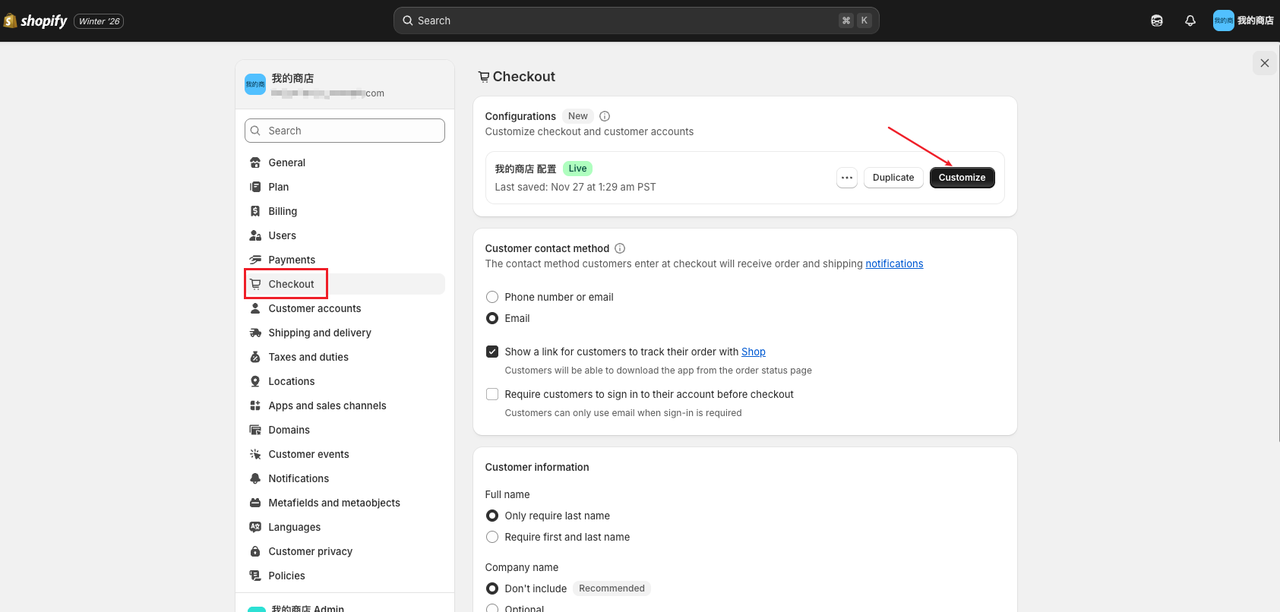This screenshot has height=612, width=1280.
Task: Open the Shopify inbox icon in the header
Action: [x=1157, y=20]
